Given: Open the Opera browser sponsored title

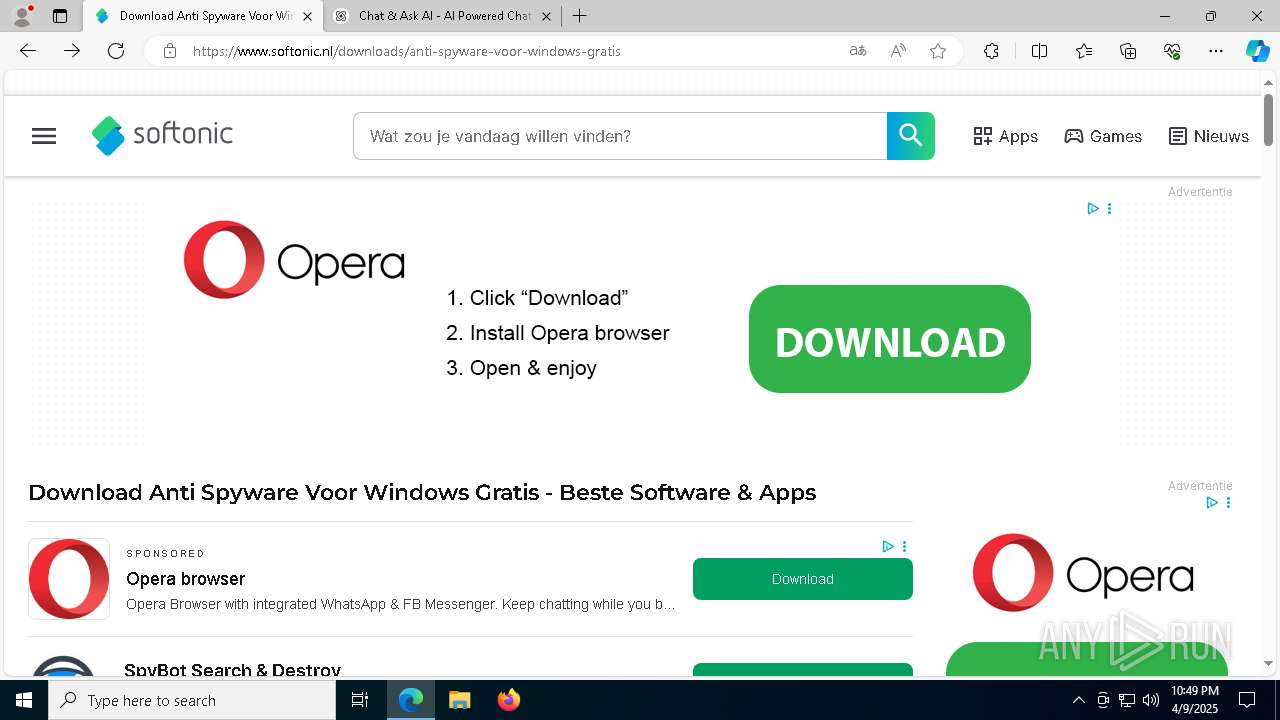Looking at the screenshot, I should (x=185, y=579).
